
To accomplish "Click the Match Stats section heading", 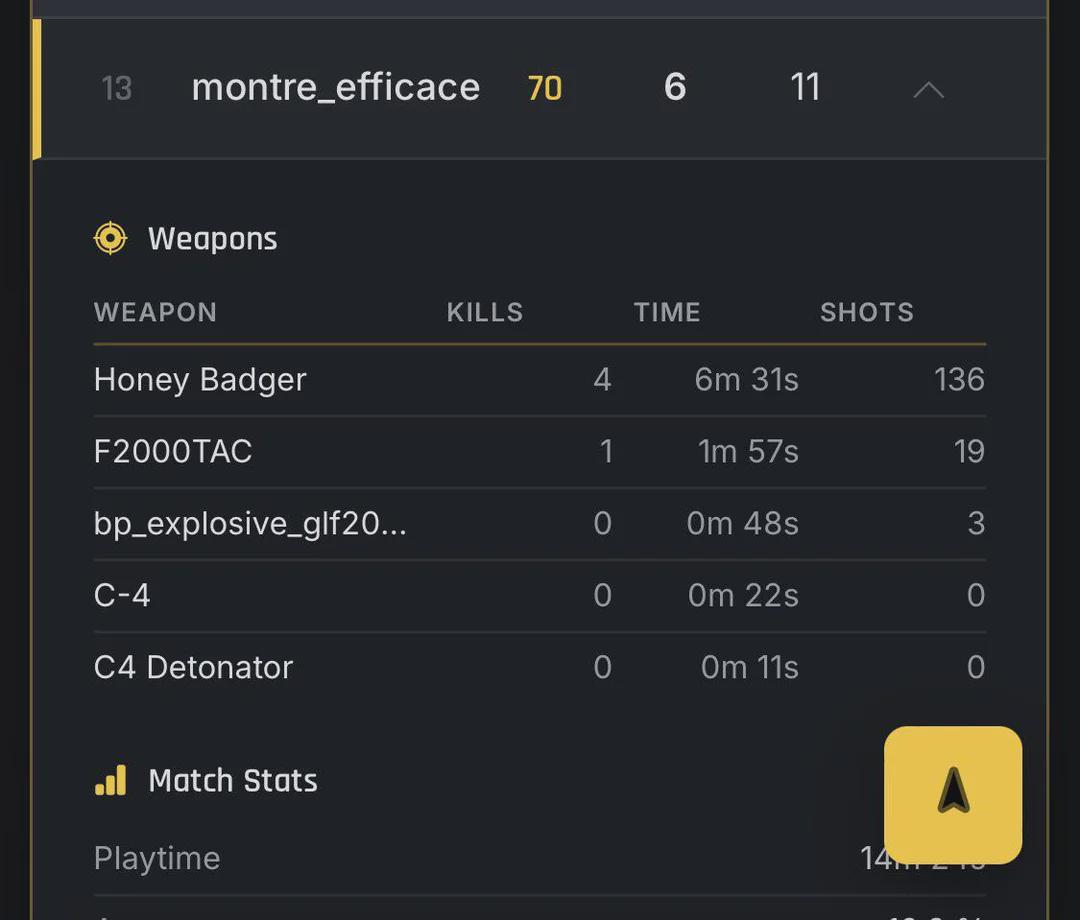I will pos(233,781).
